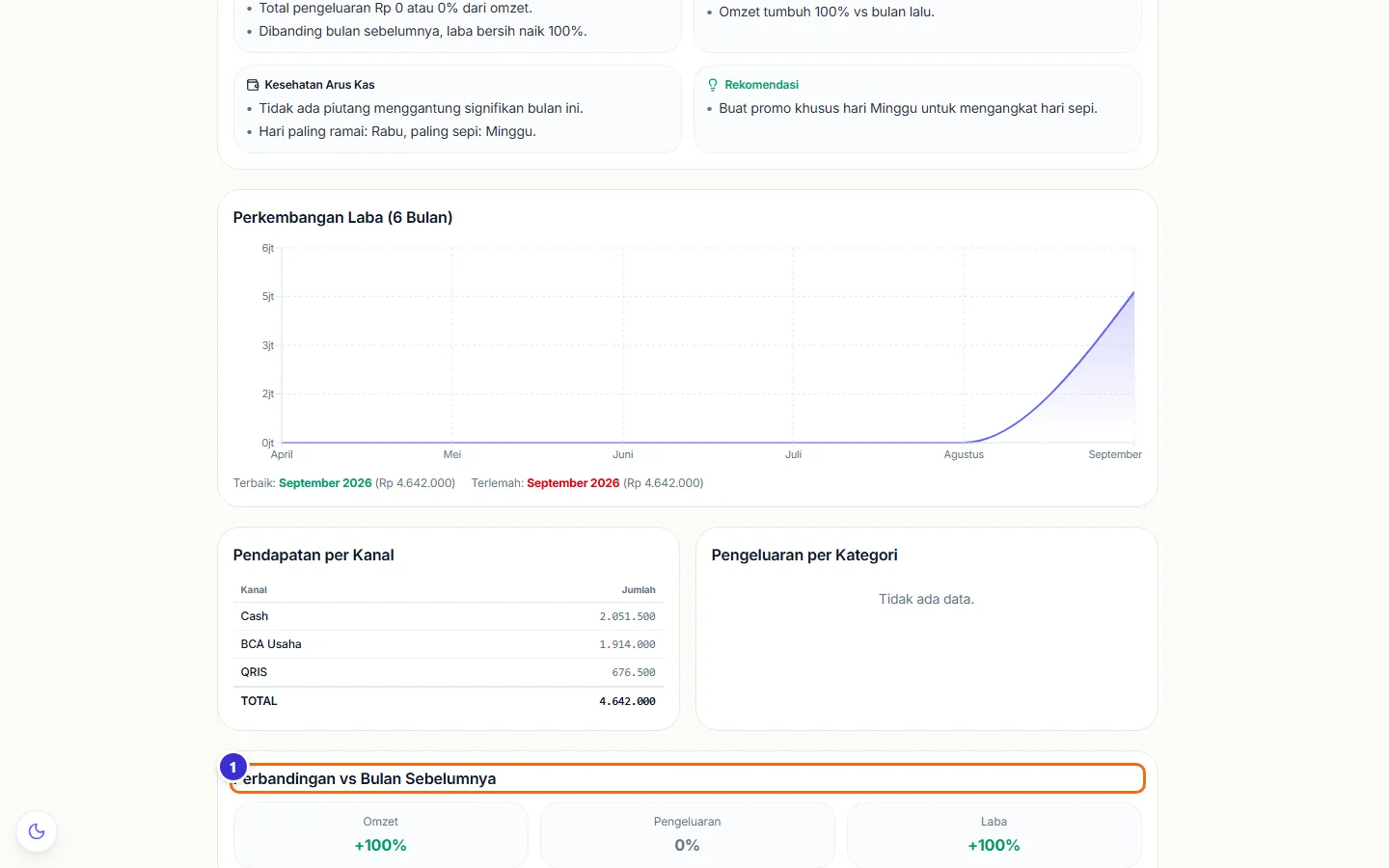Click the lightbulb icon beside Rekomendasi
The image size is (1389, 868).
pyautogui.click(x=713, y=85)
